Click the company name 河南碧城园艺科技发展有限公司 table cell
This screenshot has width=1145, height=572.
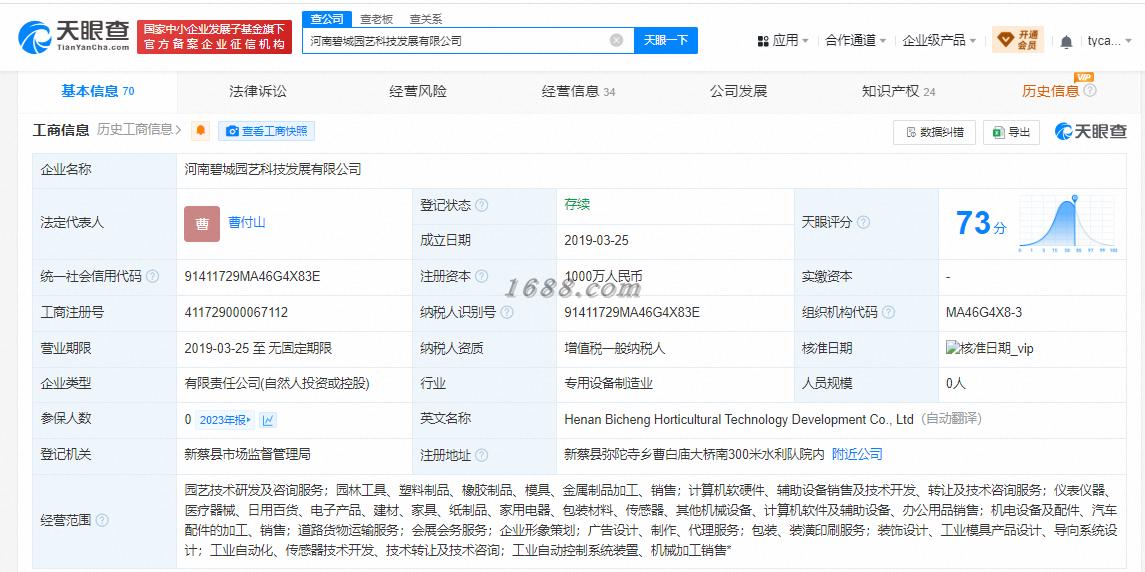click(273, 169)
